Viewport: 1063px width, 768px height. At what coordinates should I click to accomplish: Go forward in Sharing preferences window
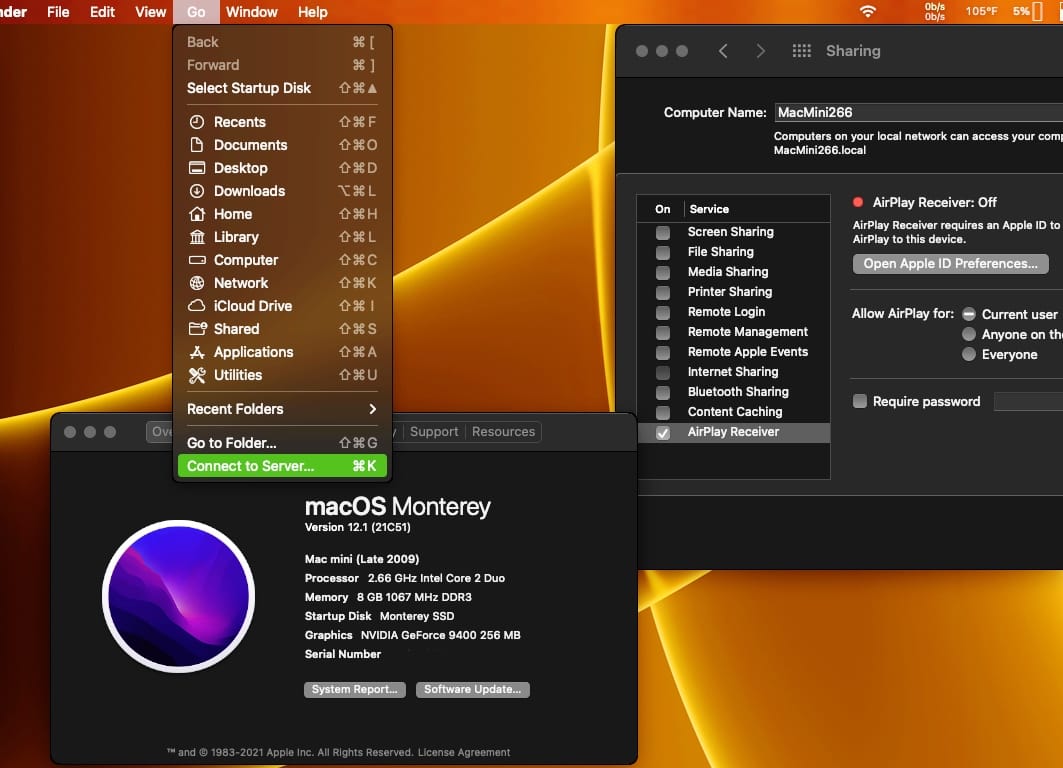(x=761, y=51)
